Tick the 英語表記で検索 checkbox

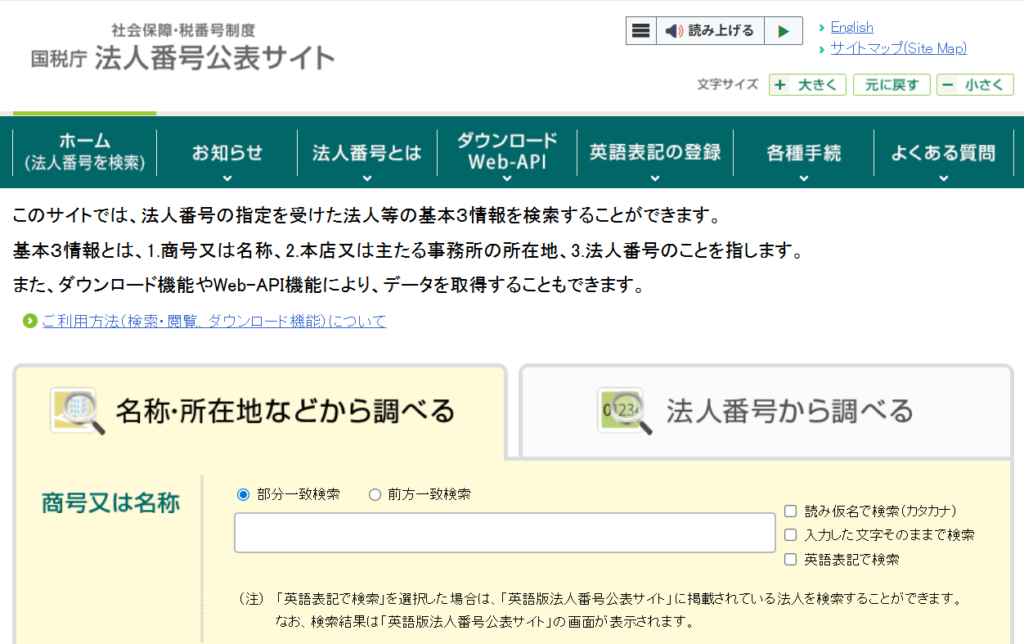tap(791, 560)
